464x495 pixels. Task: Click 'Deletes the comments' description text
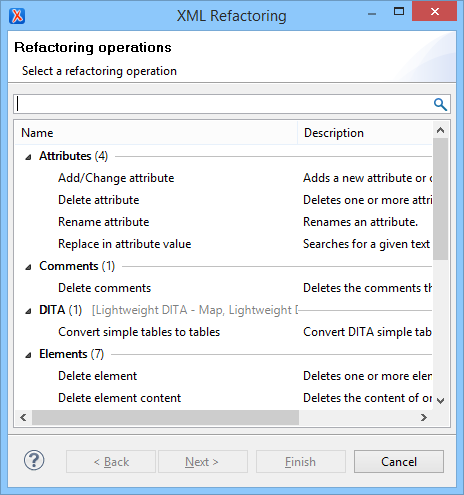tap(367, 288)
